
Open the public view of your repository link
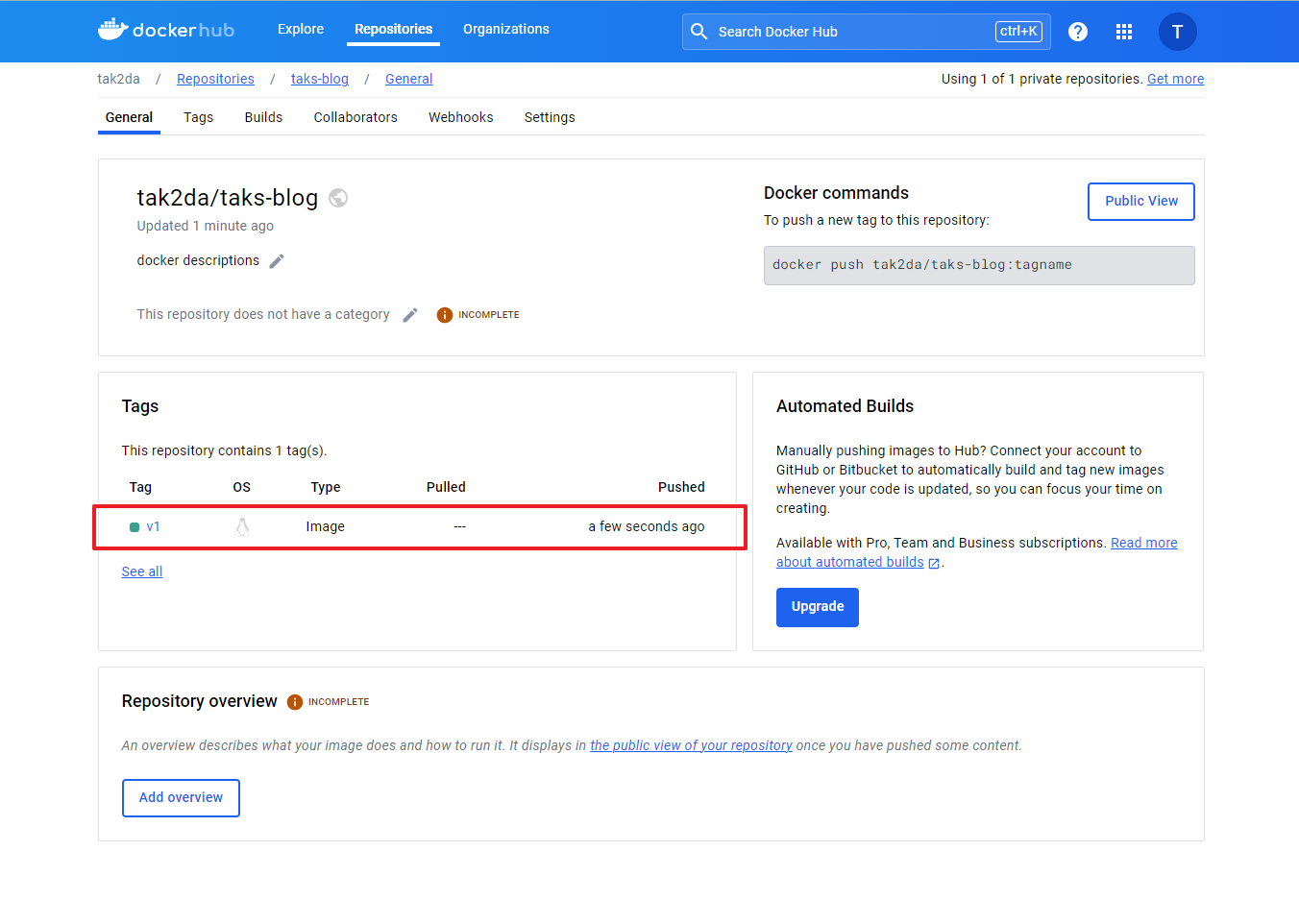(691, 745)
